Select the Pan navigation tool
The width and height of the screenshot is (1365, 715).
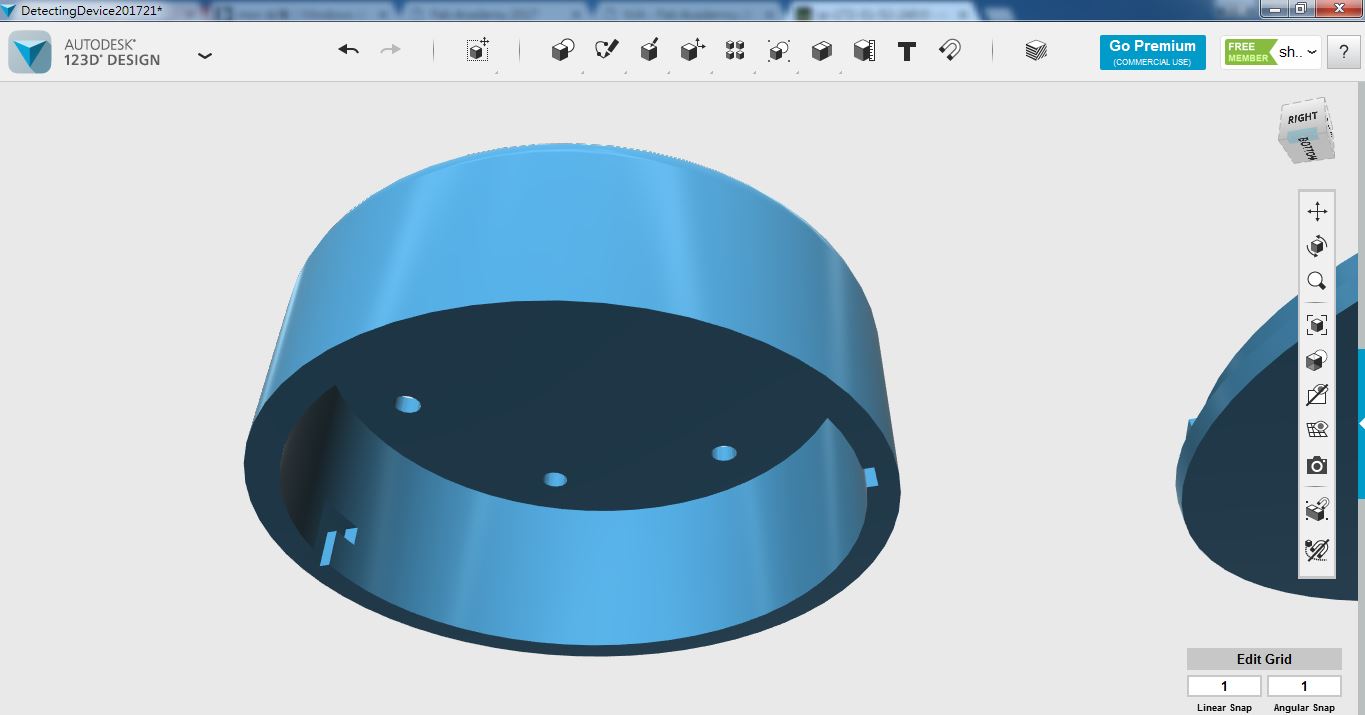[1317, 211]
